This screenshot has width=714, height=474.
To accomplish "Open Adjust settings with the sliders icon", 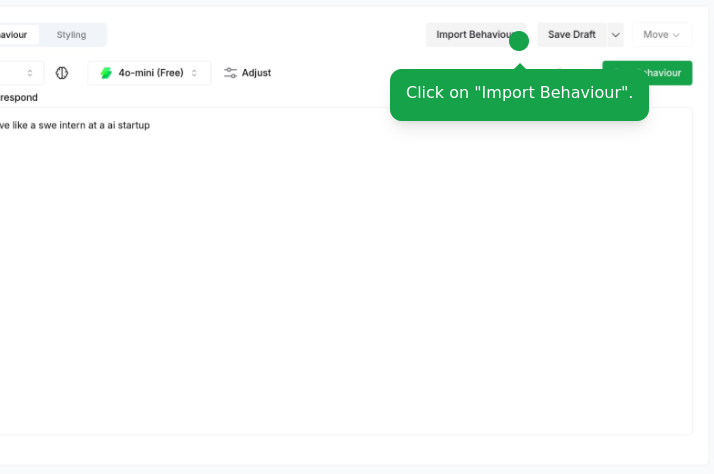I will point(247,73).
